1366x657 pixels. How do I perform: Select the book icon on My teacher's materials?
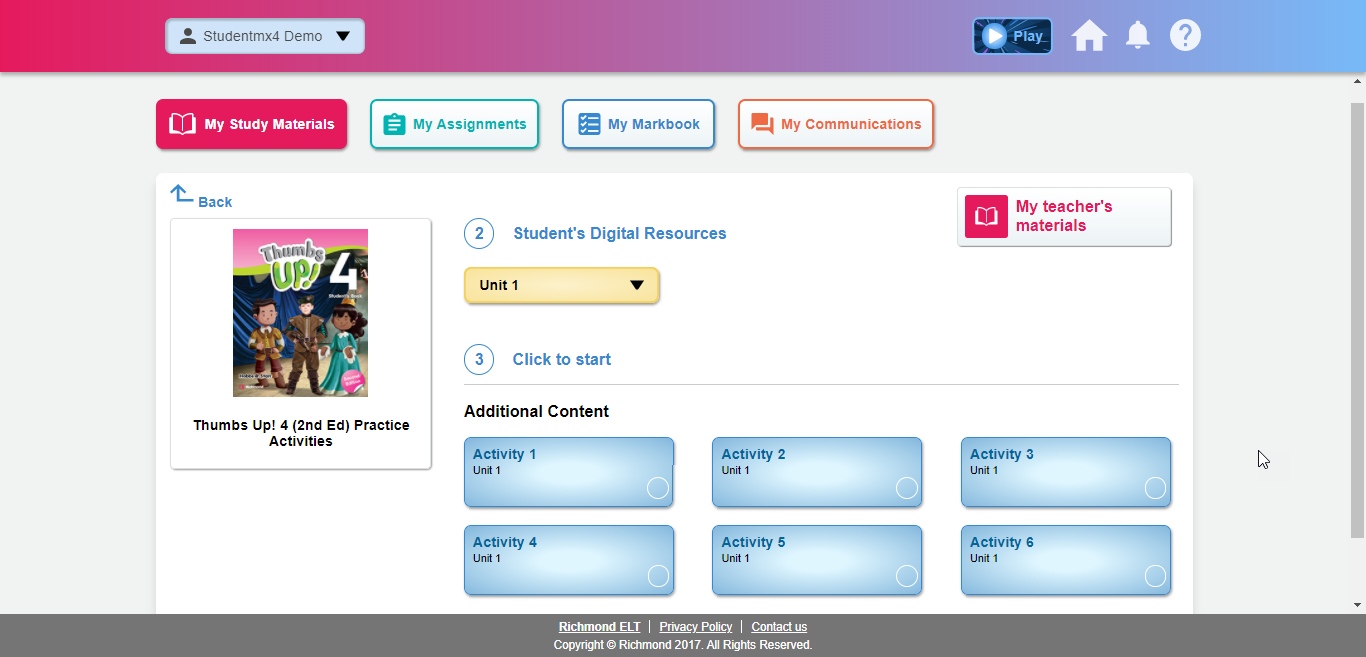[985, 216]
